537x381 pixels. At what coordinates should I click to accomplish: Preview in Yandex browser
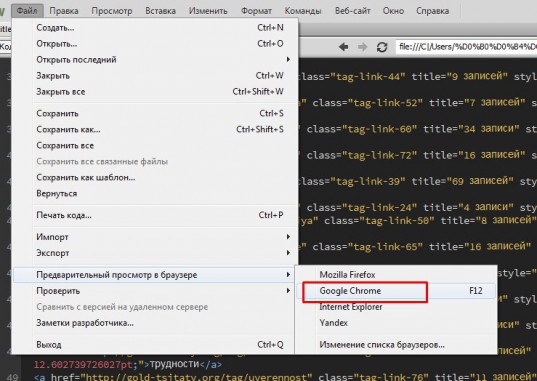(x=396, y=323)
